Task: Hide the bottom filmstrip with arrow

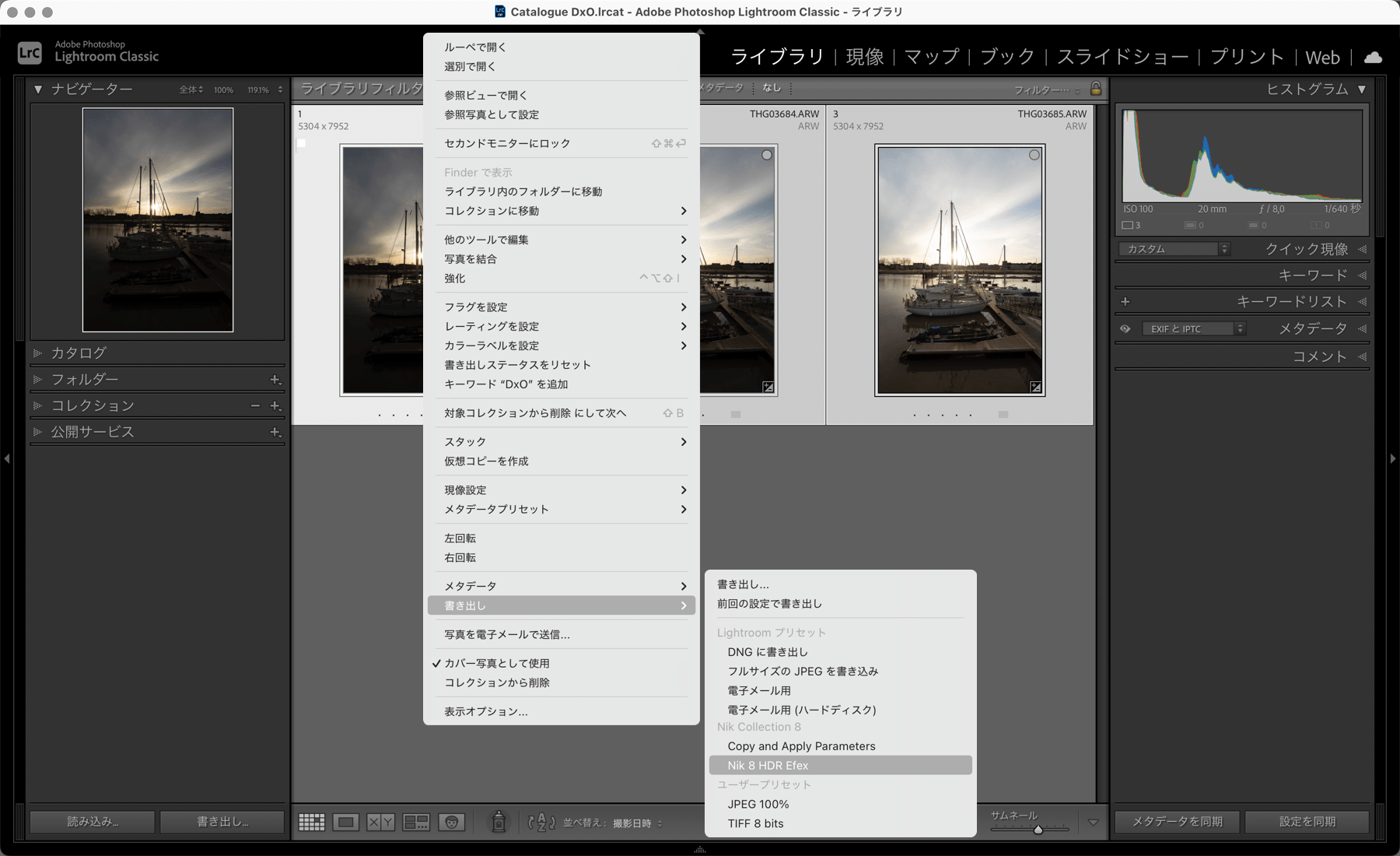Action: point(700,850)
